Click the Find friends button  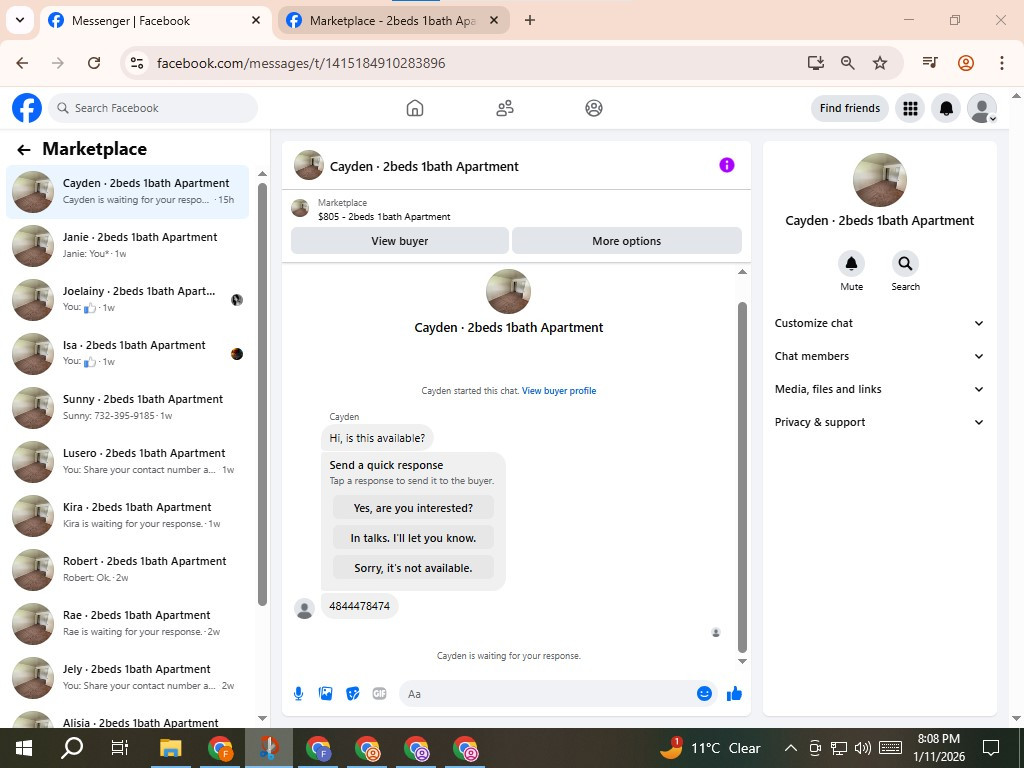pyautogui.click(x=850, y=108)
